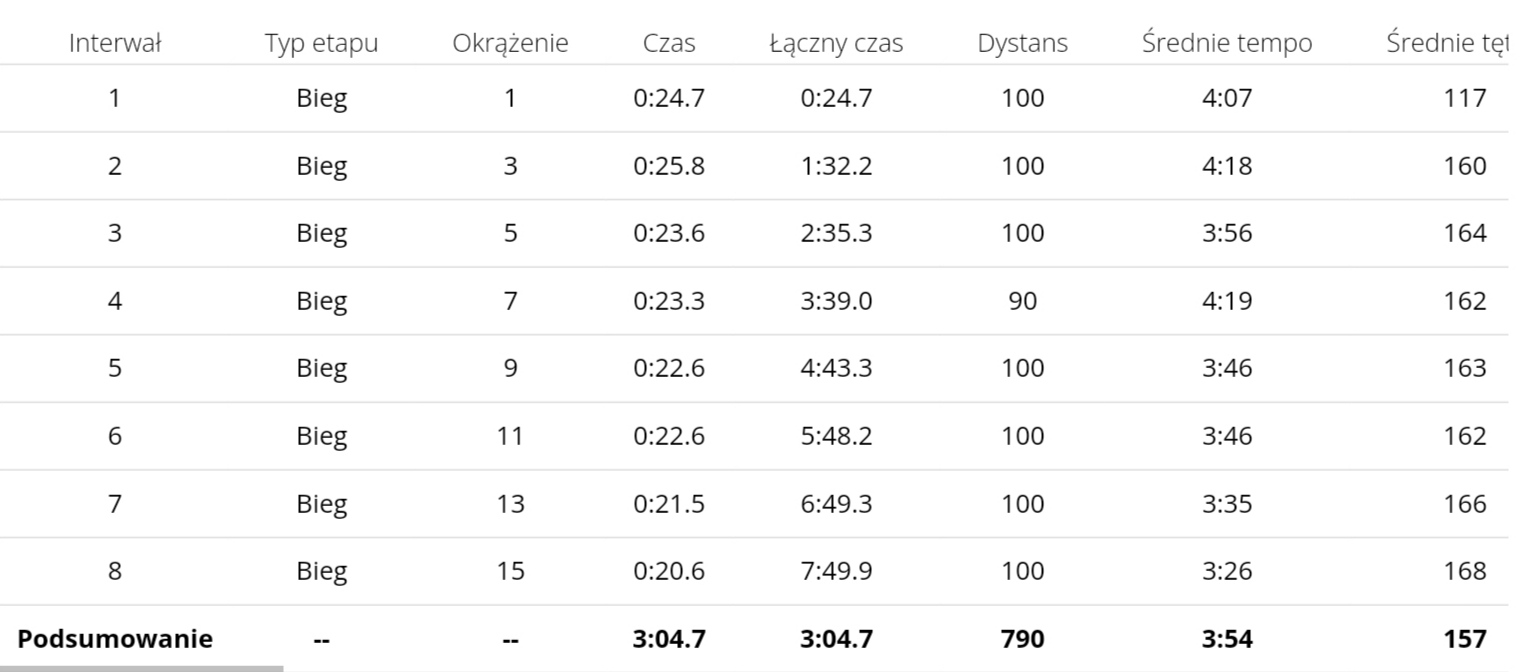The image size is (1540, 672).
Task: Select interval 1 row number
Action: pos(115,98)
